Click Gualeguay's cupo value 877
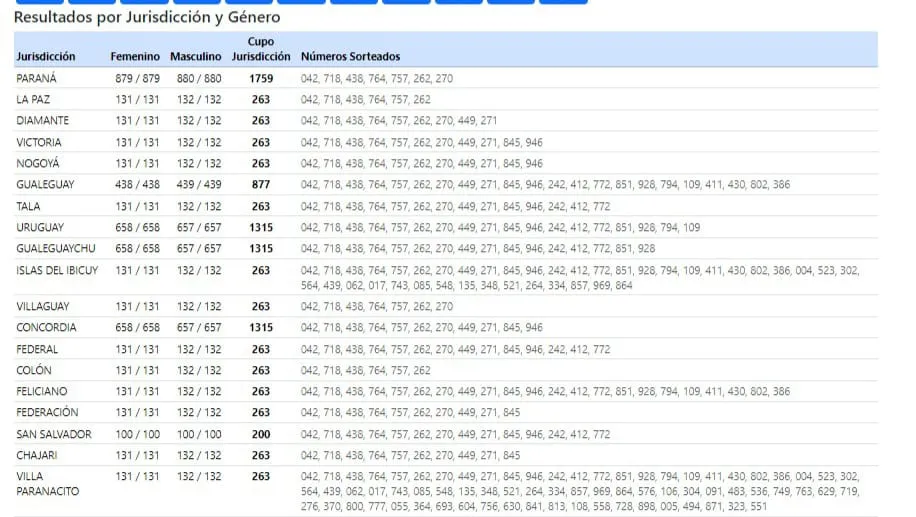The width and height of the screenshot is (916, 517). click(261, 185)
